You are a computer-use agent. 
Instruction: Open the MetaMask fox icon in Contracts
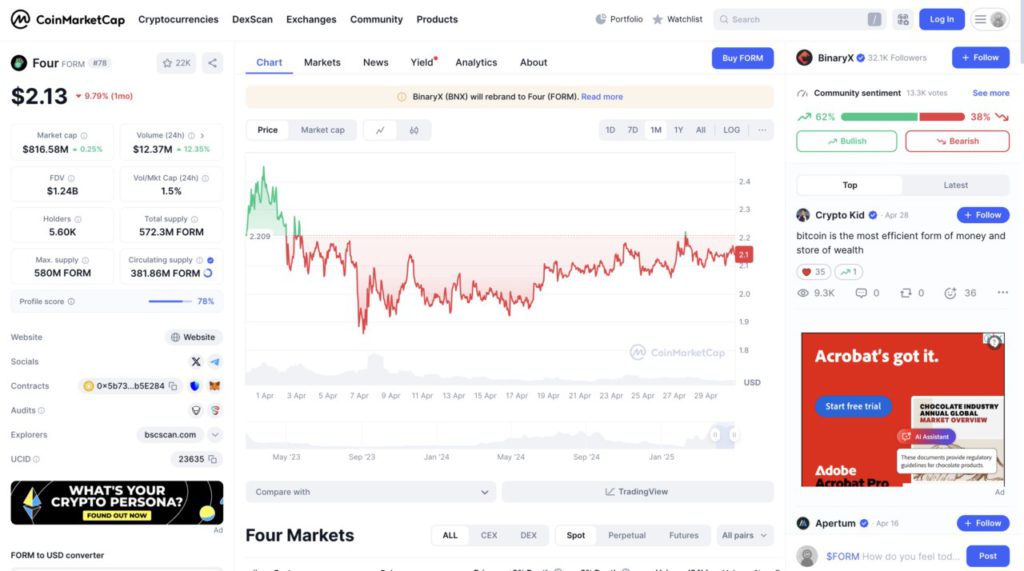(x=214, y=386)
